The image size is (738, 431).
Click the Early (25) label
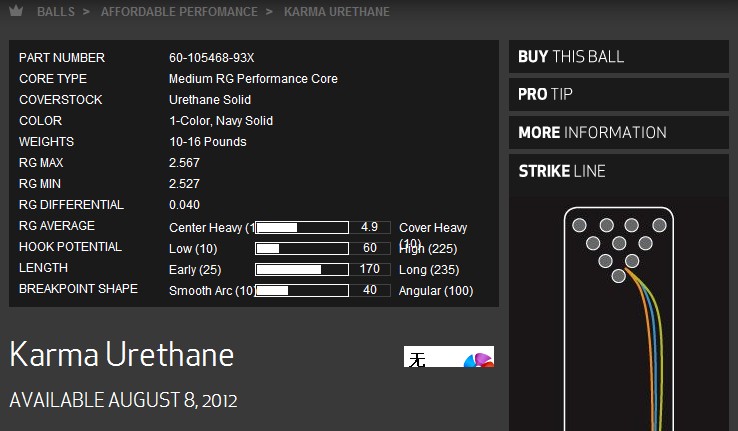[x=195, y=270]
